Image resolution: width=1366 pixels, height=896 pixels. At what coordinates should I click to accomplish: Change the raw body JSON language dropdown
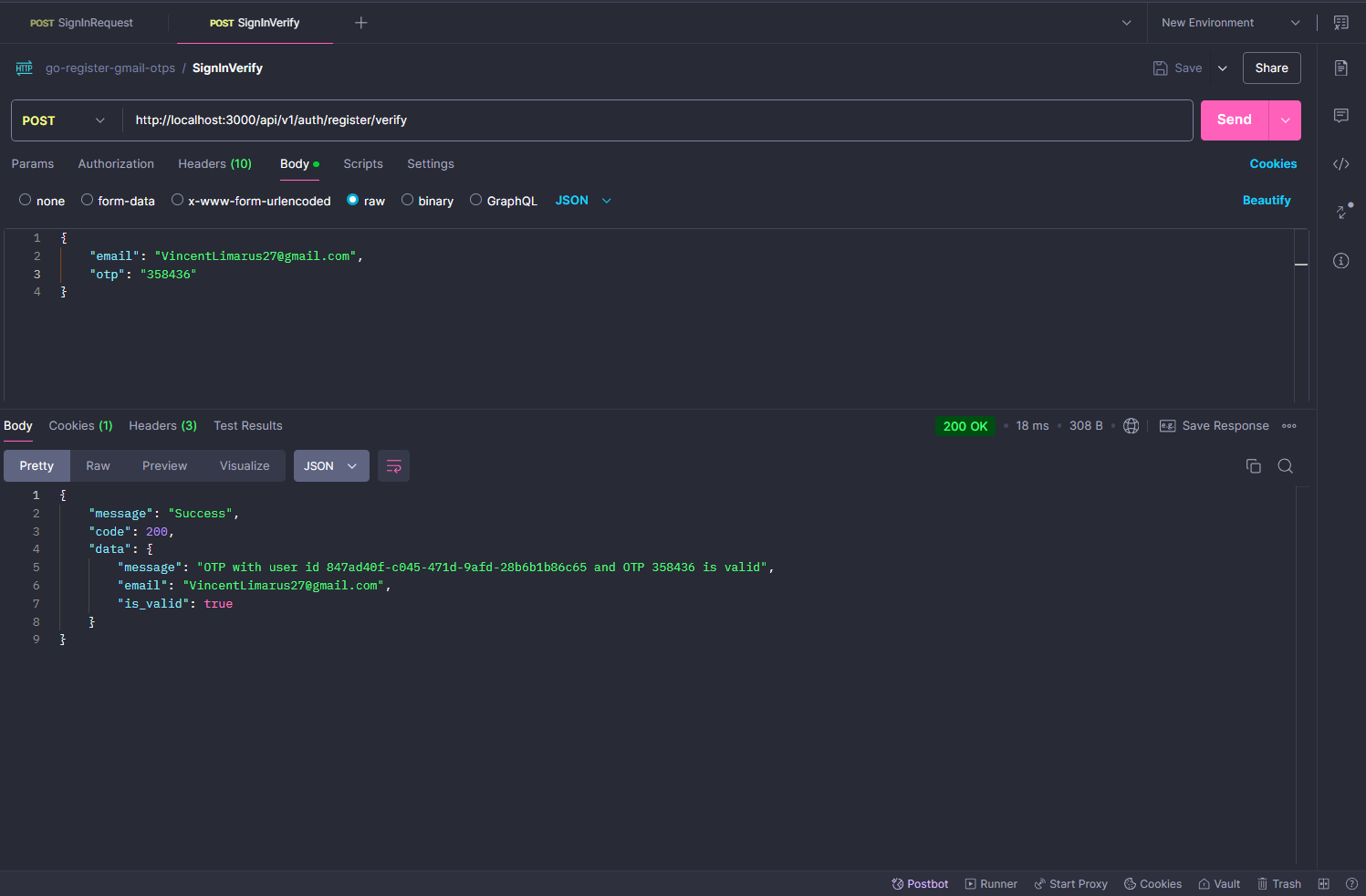[x=583, y=201]
